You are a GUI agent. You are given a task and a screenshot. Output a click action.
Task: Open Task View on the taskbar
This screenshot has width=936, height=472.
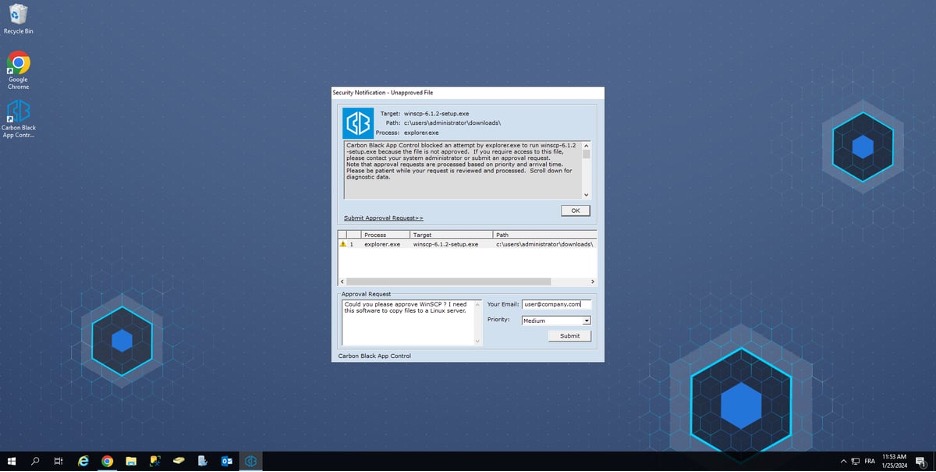click(x=58, y=461)
